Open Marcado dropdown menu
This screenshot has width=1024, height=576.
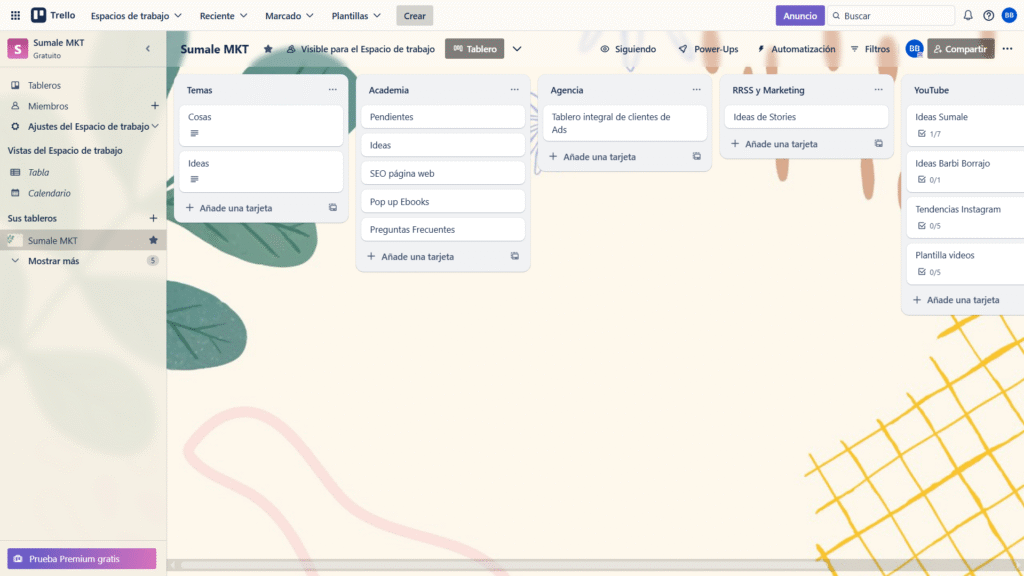pos(289,16)
